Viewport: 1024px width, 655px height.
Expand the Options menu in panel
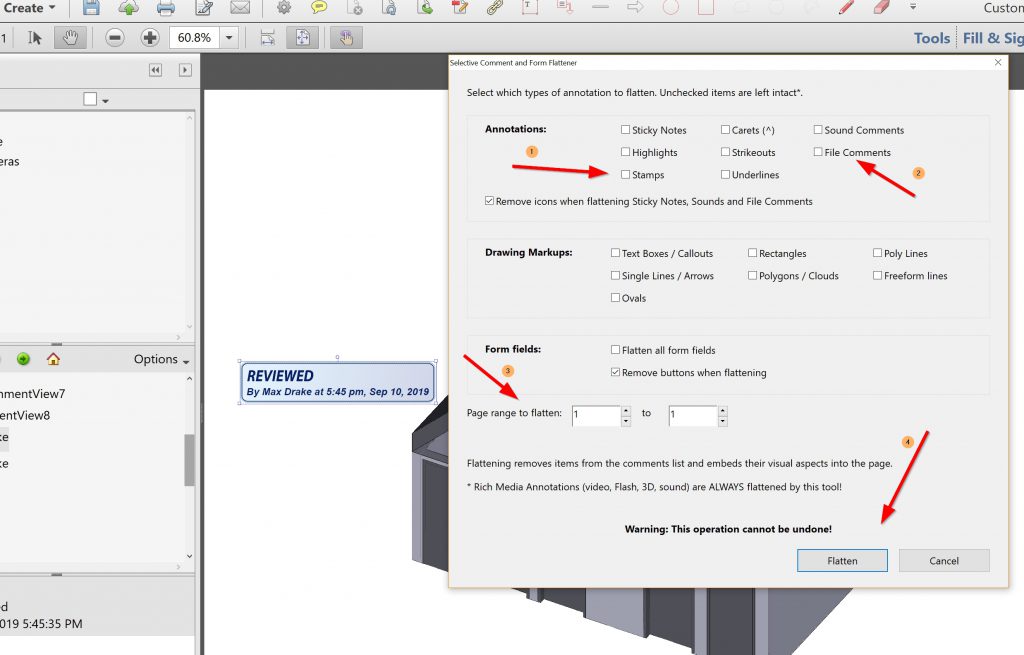tap(161, 359)
